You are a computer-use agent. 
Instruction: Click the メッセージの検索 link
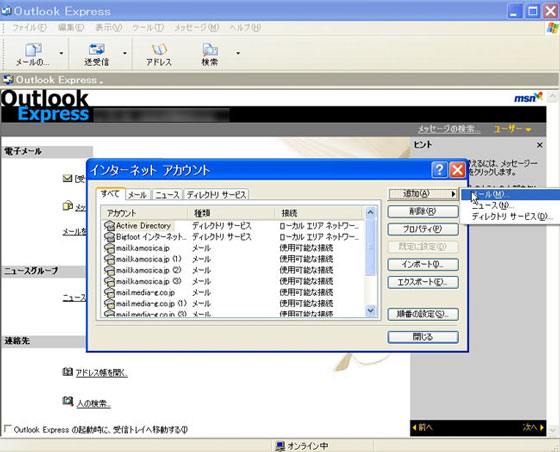(x=449, y=129)
